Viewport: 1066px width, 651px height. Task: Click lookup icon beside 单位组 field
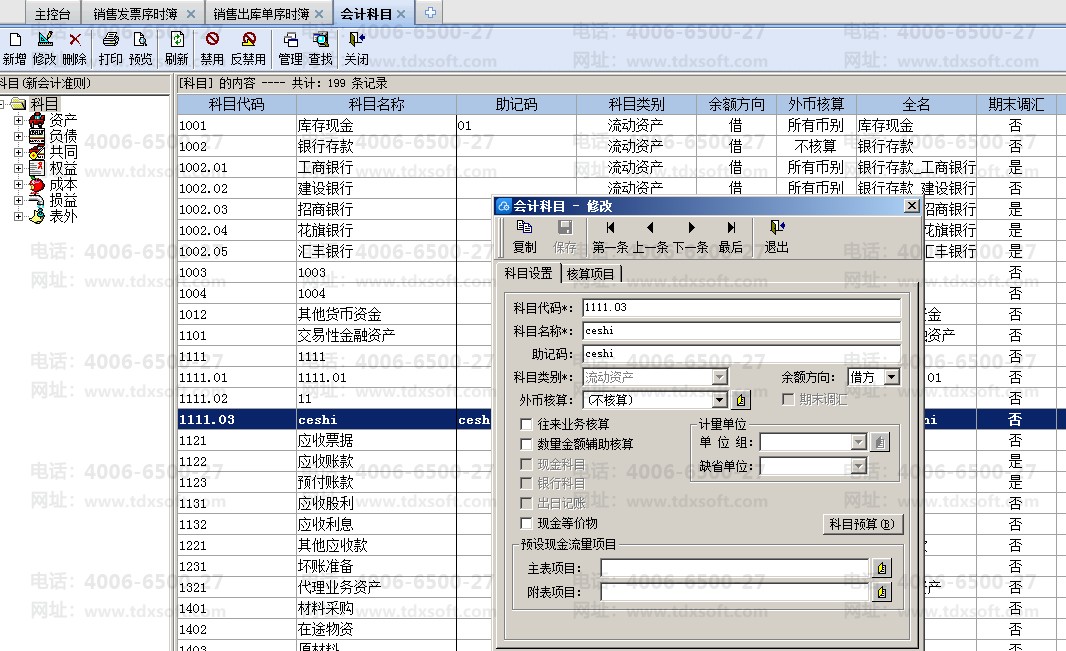880,442
